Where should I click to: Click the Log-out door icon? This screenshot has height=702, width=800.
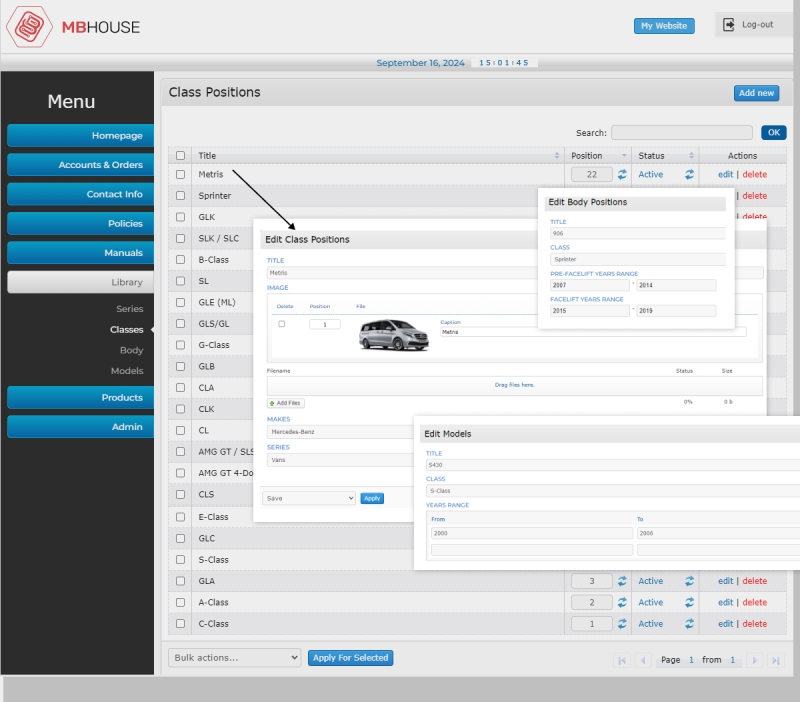point(729,24)
